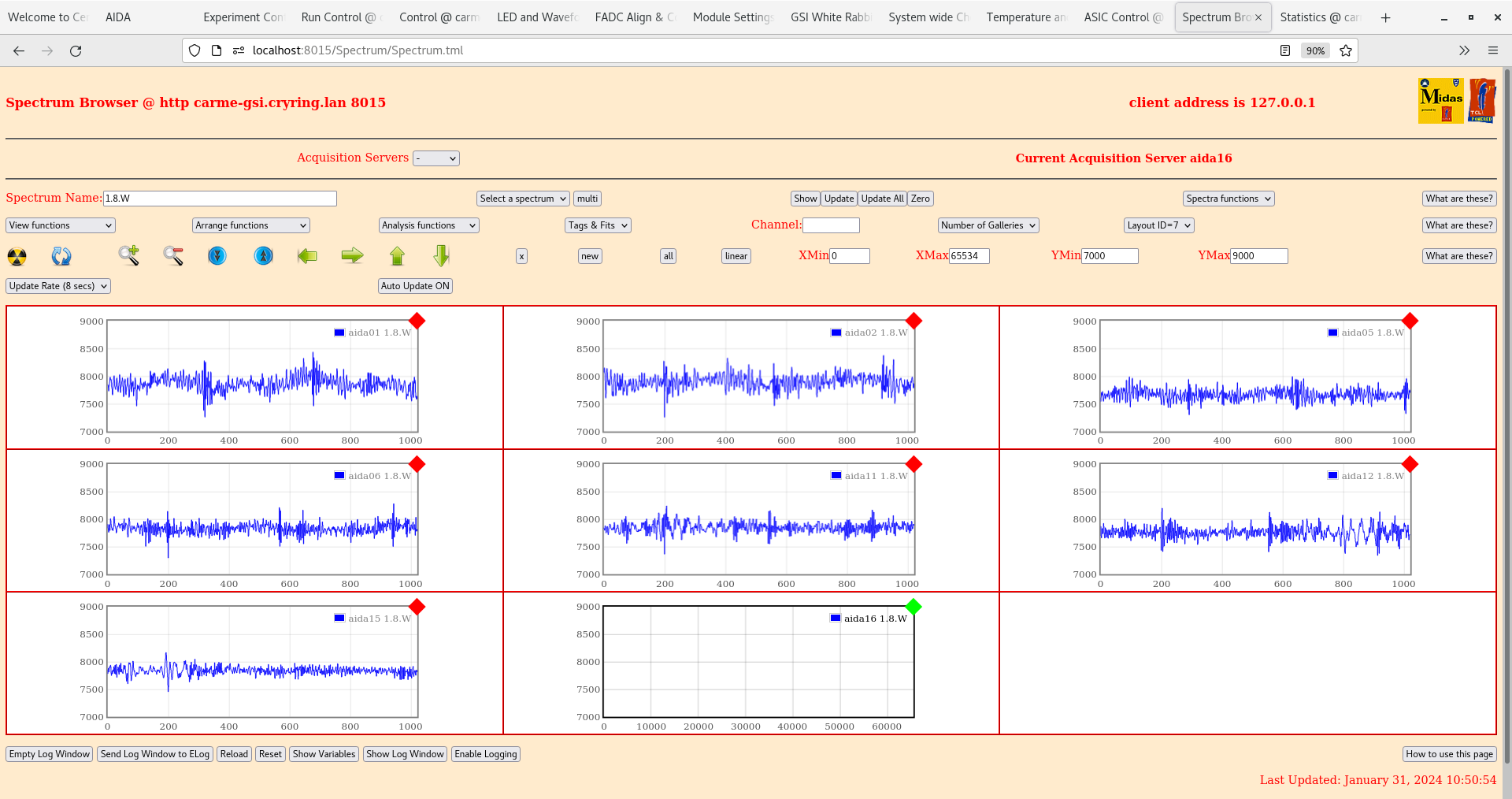Click the blue refresh arrows icon

[x=61, y=256]
